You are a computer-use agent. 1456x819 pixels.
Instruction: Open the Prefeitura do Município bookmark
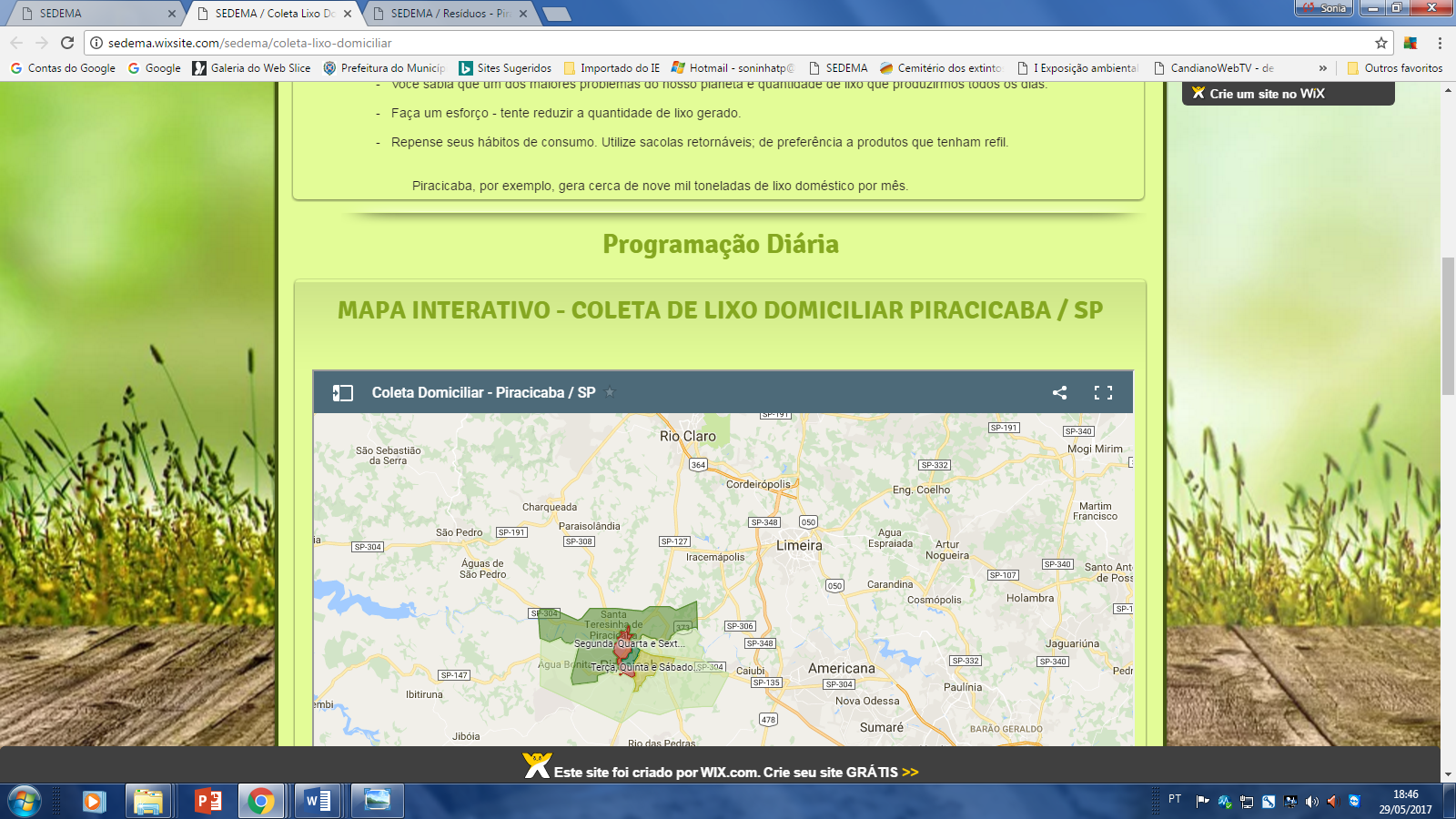(x=384, y=68)
